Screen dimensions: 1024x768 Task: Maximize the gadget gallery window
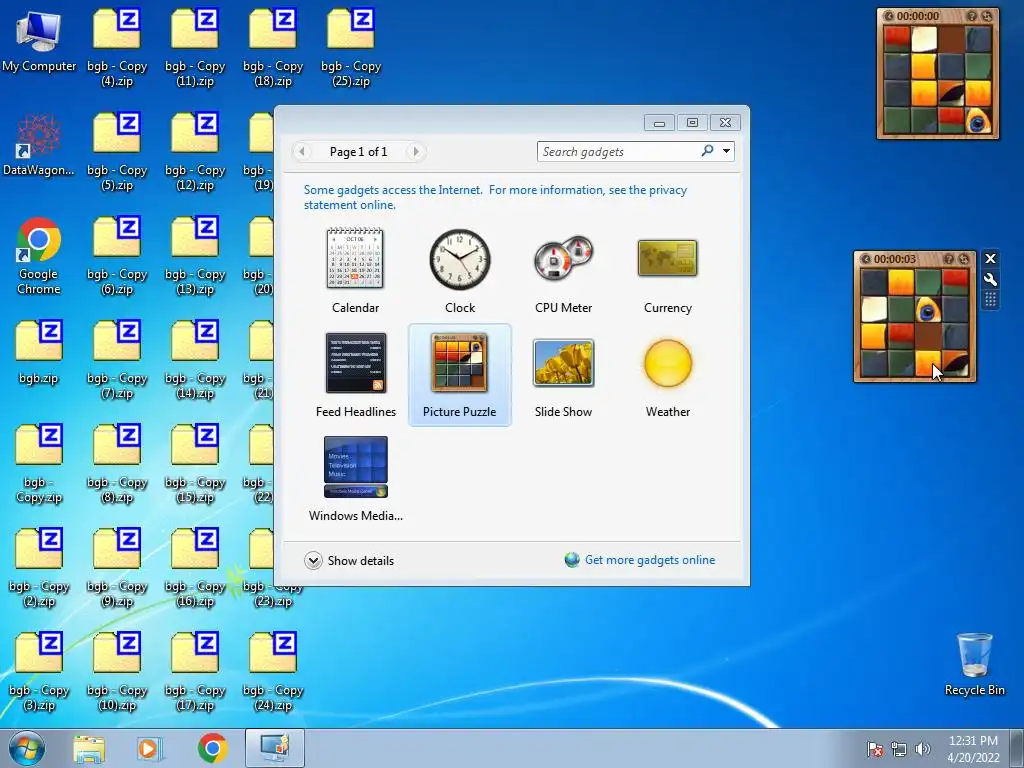692,123
